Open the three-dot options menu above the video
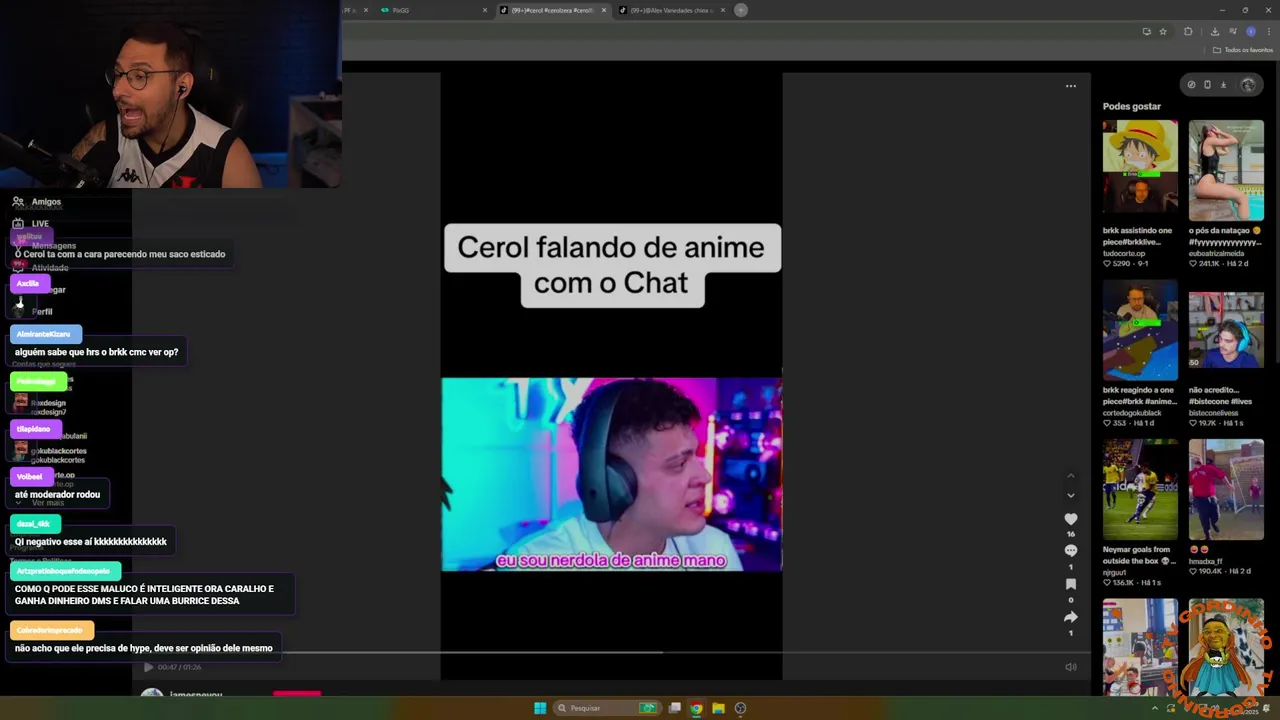Screen dimensions: 1280x720 (x=1071, y=86)
